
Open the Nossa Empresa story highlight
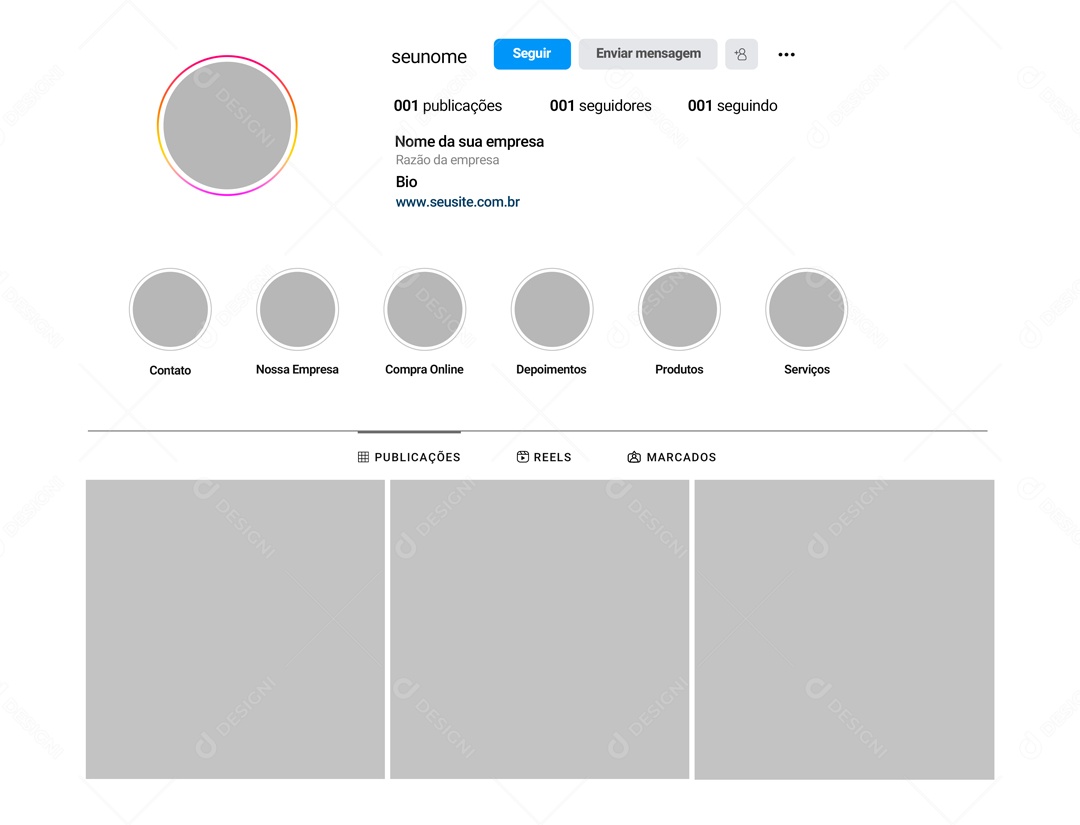point(297,310)
